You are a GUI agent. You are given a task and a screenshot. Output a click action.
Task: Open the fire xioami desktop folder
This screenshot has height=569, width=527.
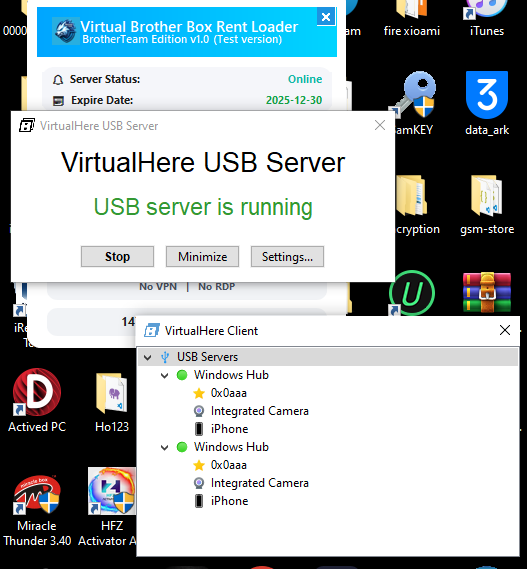click(x=412, y=18)
